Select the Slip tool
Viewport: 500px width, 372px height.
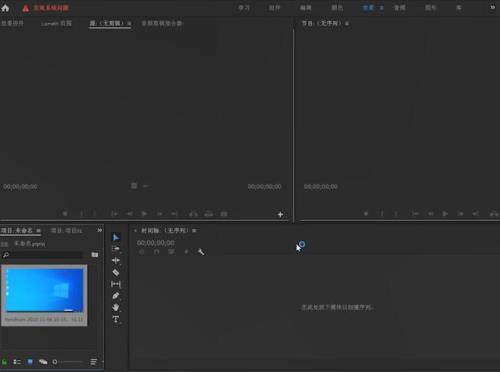116,284
